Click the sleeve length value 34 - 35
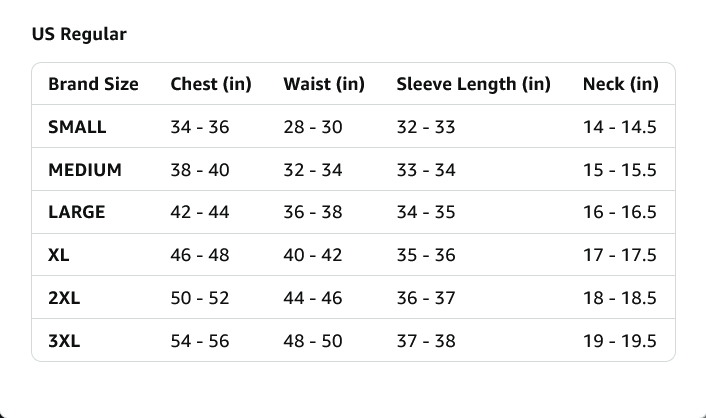 coord(426,212)
